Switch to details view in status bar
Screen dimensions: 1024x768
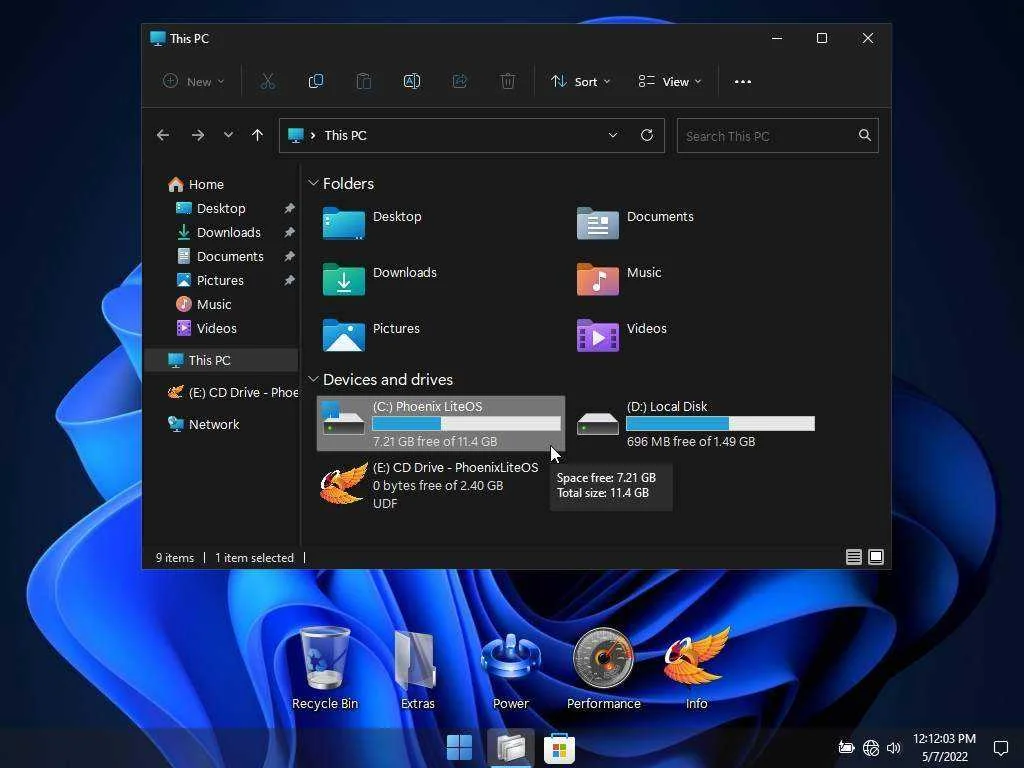(854, 557)
